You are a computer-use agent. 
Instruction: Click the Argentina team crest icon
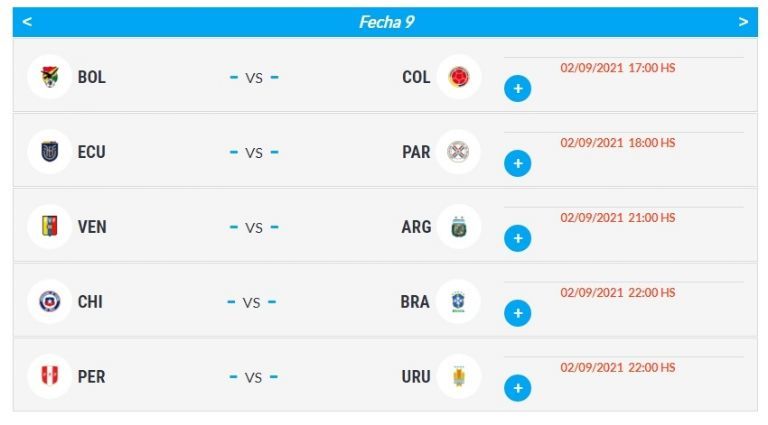(459, 227)
